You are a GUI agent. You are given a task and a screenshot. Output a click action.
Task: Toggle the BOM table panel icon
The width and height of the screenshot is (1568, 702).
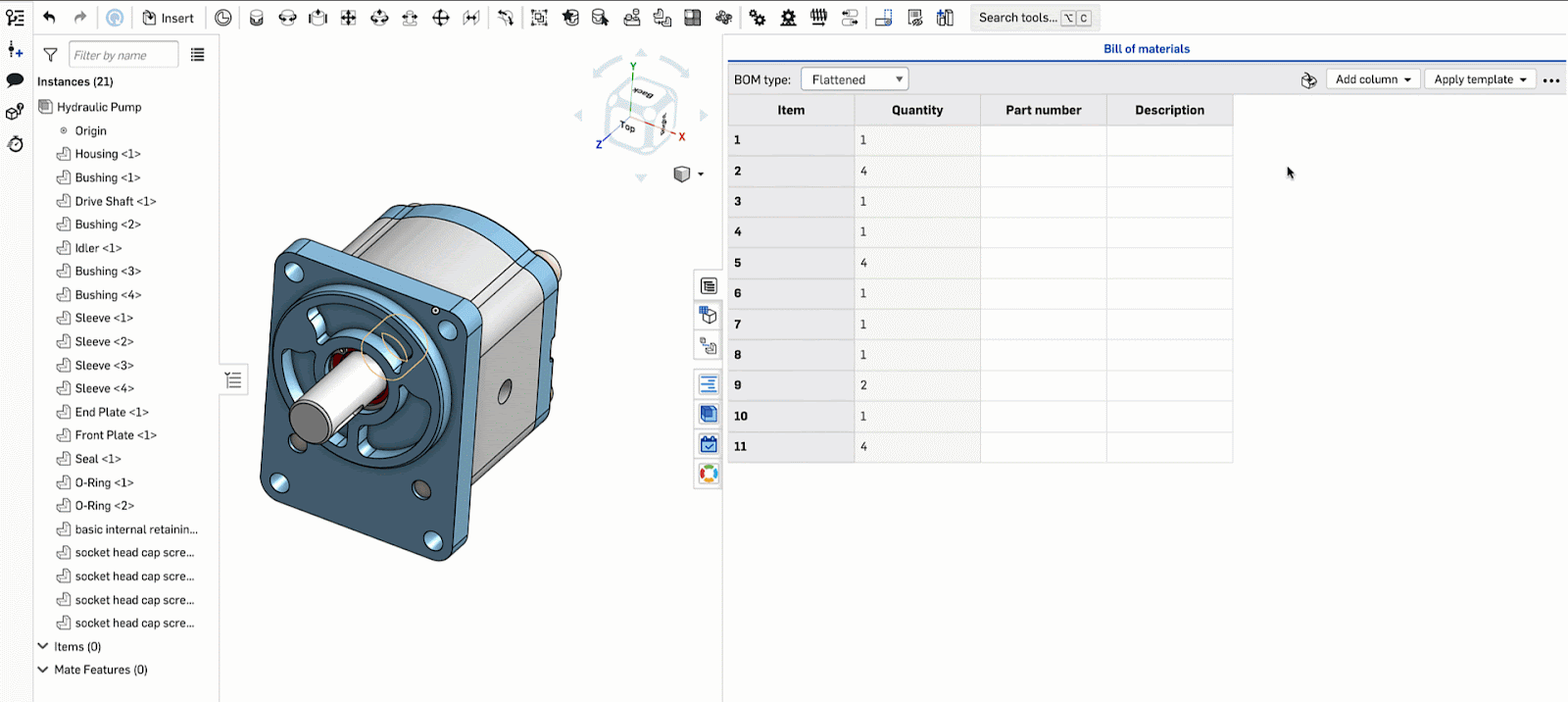click(708, 285)
